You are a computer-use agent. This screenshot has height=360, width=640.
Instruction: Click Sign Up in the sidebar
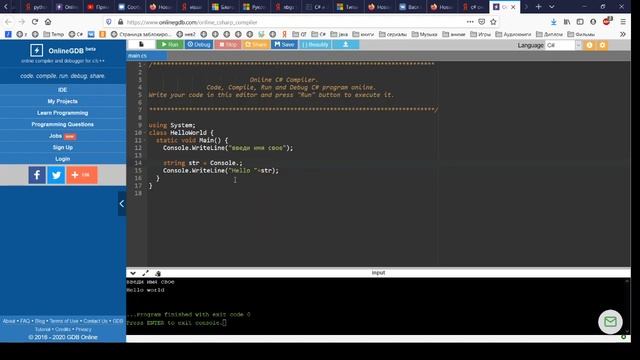click(62, 147)
